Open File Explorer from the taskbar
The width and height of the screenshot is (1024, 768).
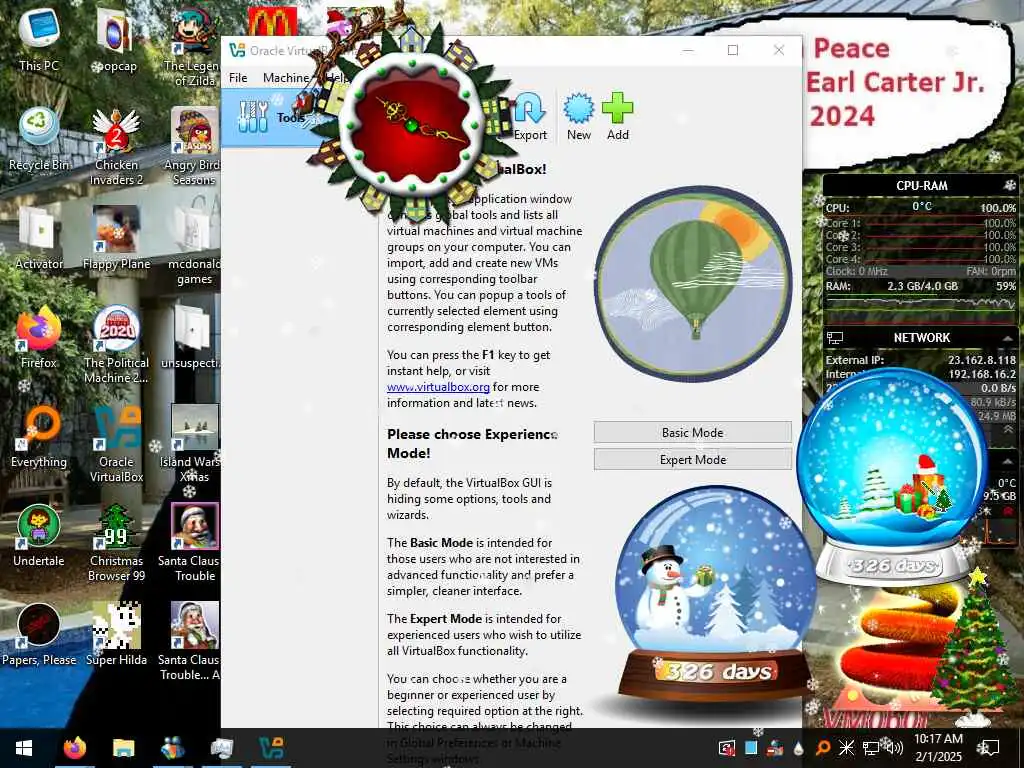[x=123, y=748]
